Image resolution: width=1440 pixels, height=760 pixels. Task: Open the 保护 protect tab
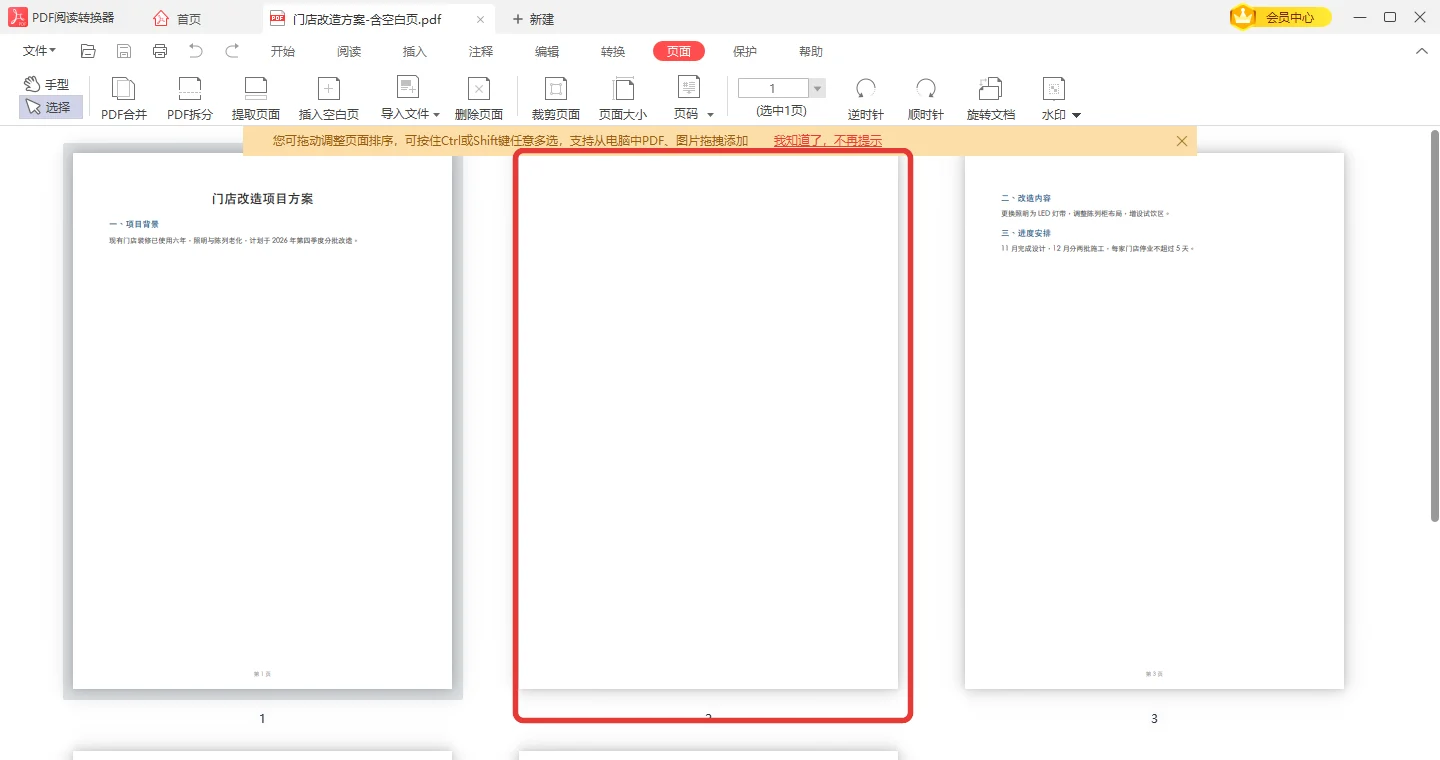pyautogui.click(x=745, y=52)
